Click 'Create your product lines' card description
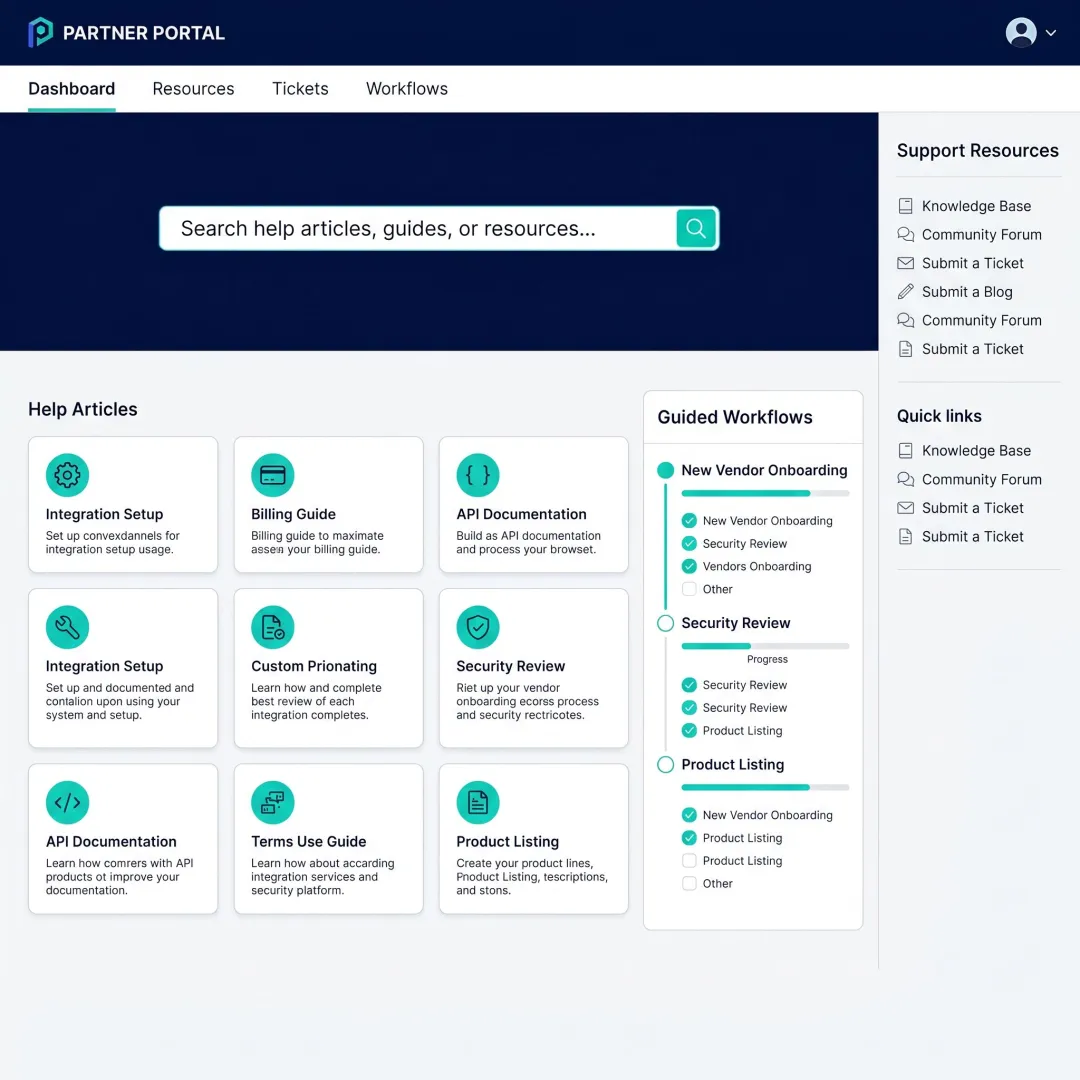Viewport: 1080px width, 1080px height. tap(532, 877)
